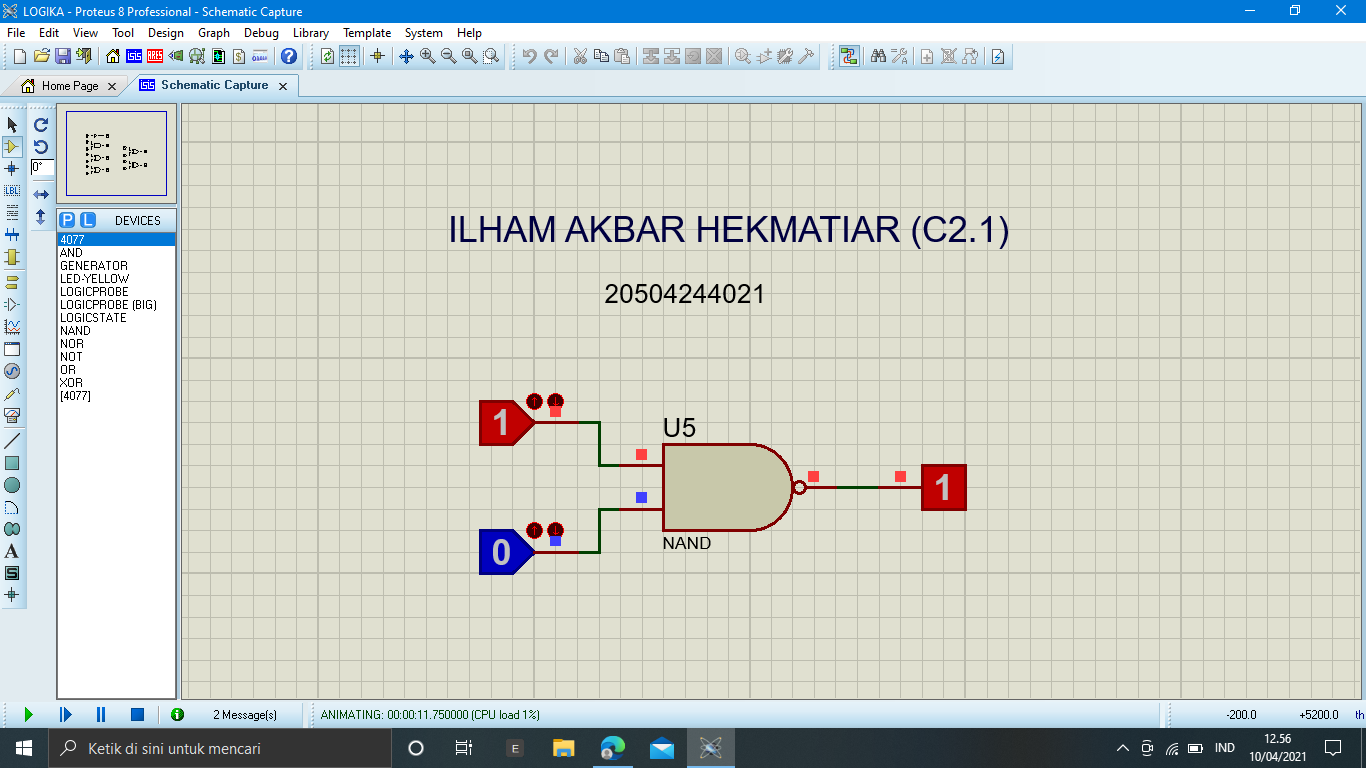
Task: Select the Junction Dot Mode tool
Action: coord(12,169)
